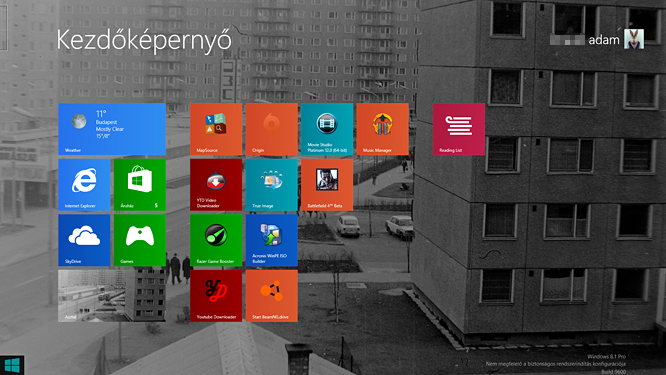Launch the Battlefield 4 Beta tile

point(327,185)
